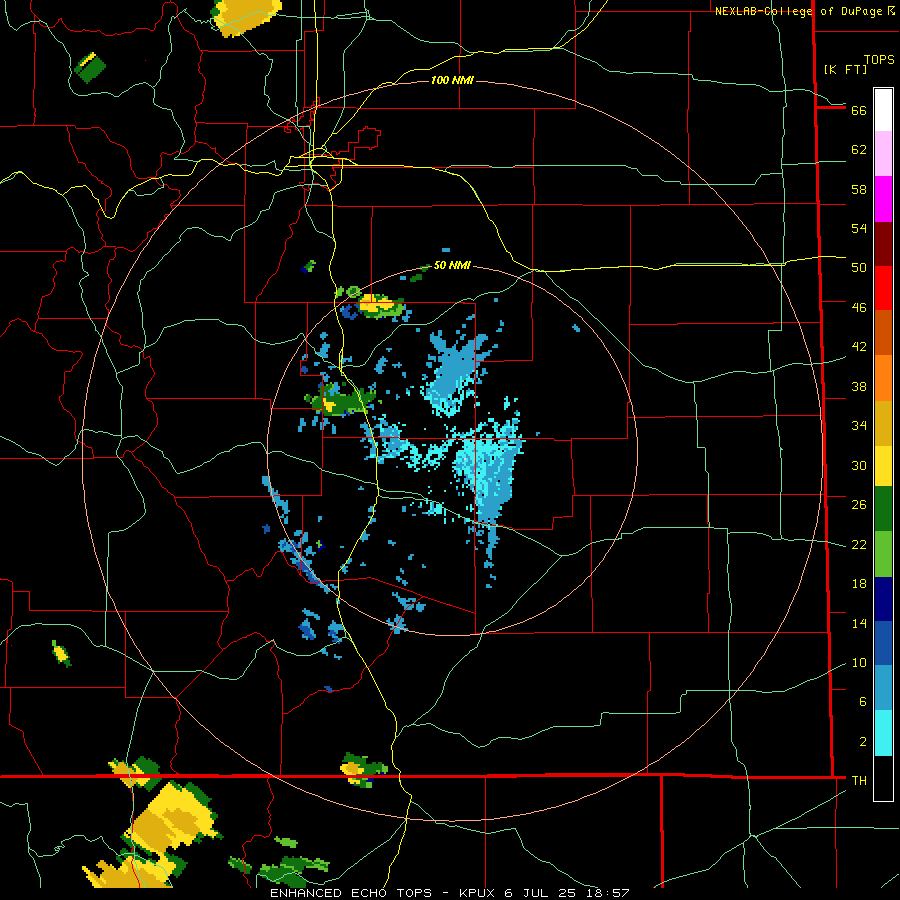Pick the medium blue legend swatch

point(883,643)
